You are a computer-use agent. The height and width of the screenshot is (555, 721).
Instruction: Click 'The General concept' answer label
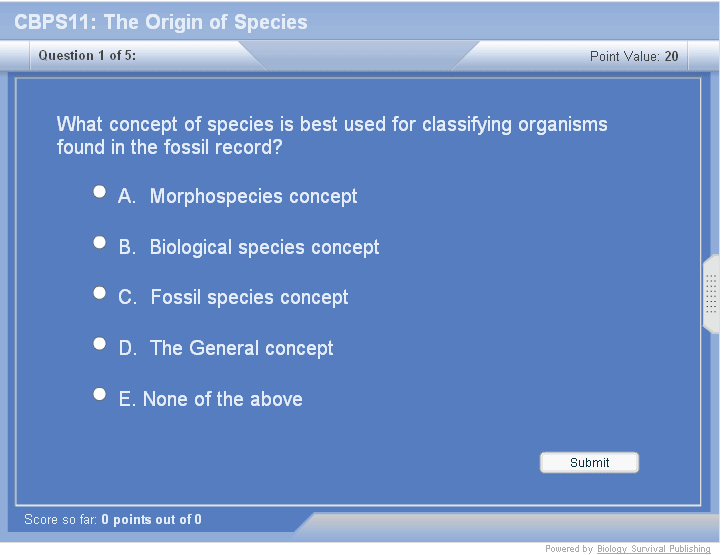[241, 349]
